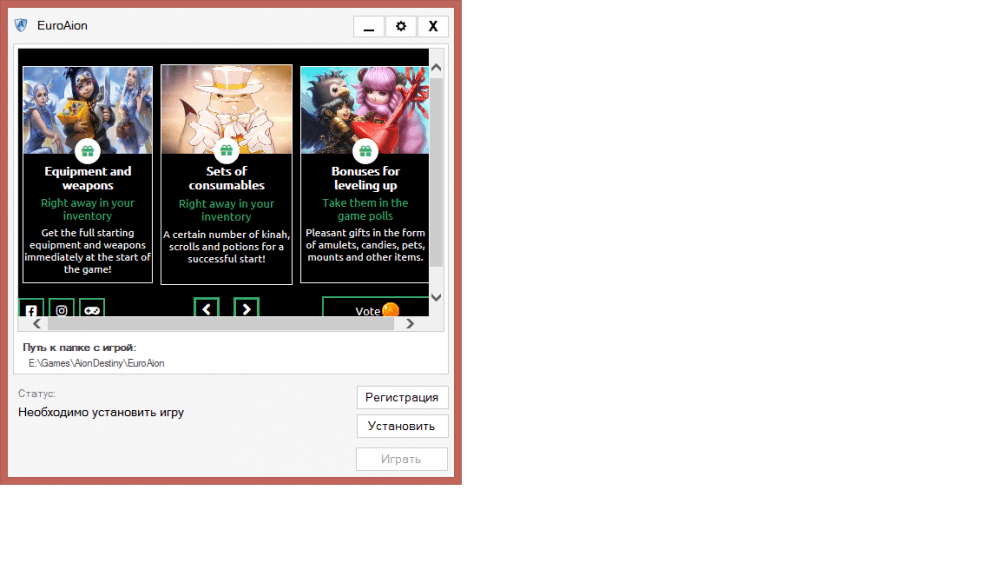Image resolution: width=1000 pixels, height=563 pixels.
Task: Click the gift icon above Sets of consumables
Action: [226, 152]
